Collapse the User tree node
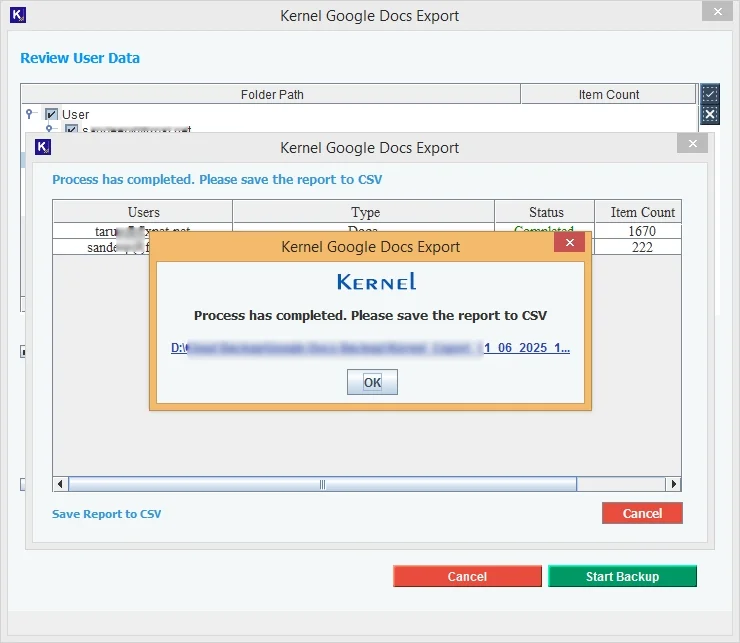Screen dimensions: 740x643 31,114
